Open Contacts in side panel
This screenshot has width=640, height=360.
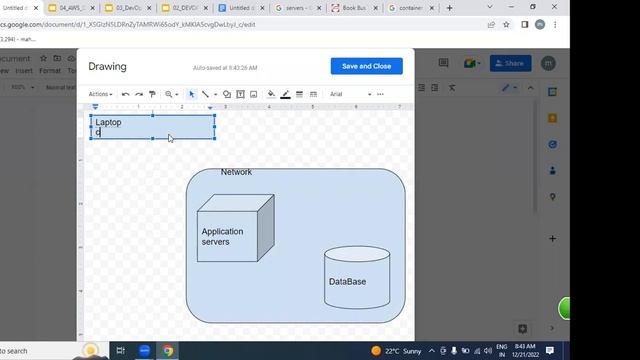[552, 171]
